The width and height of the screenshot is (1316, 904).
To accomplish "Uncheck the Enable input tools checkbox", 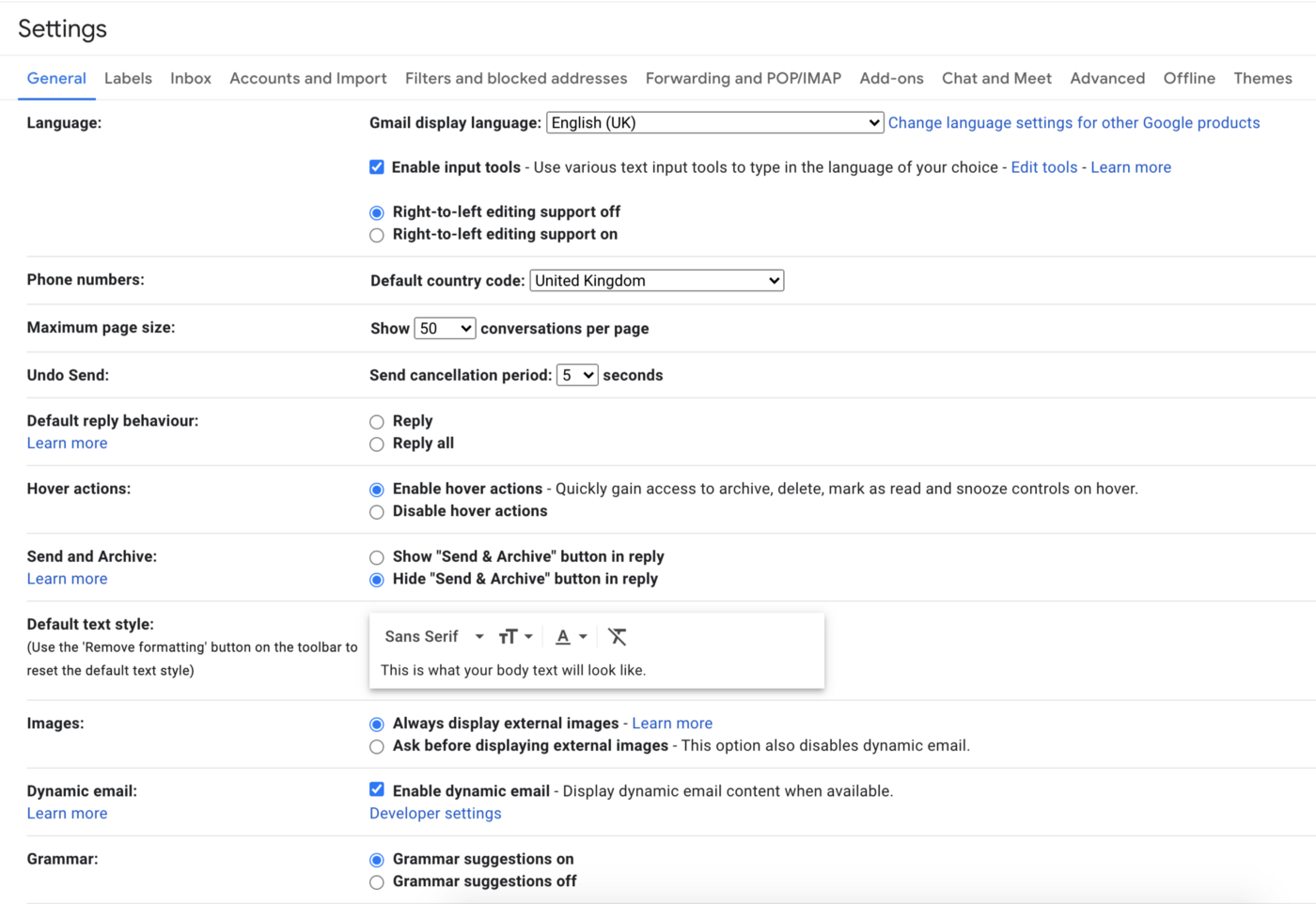I will point(377,167).
